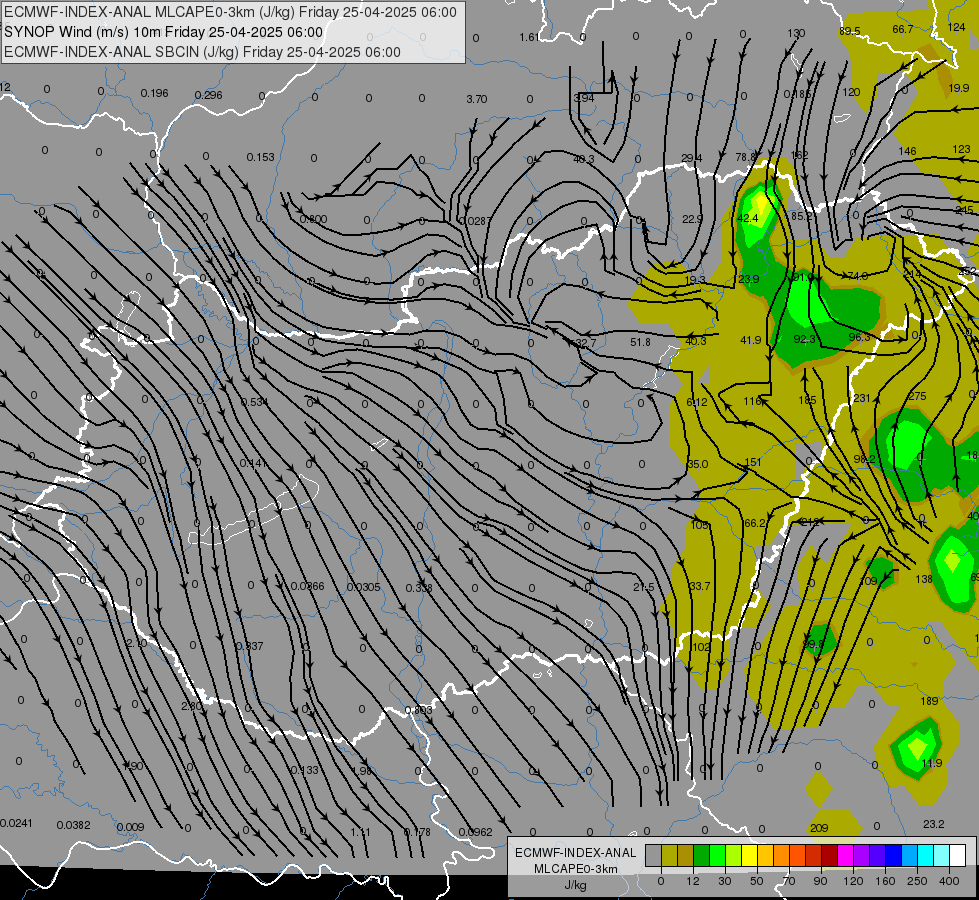Screen dimensions: 979x900
Task: Click the map value 116
Action: 752,401
